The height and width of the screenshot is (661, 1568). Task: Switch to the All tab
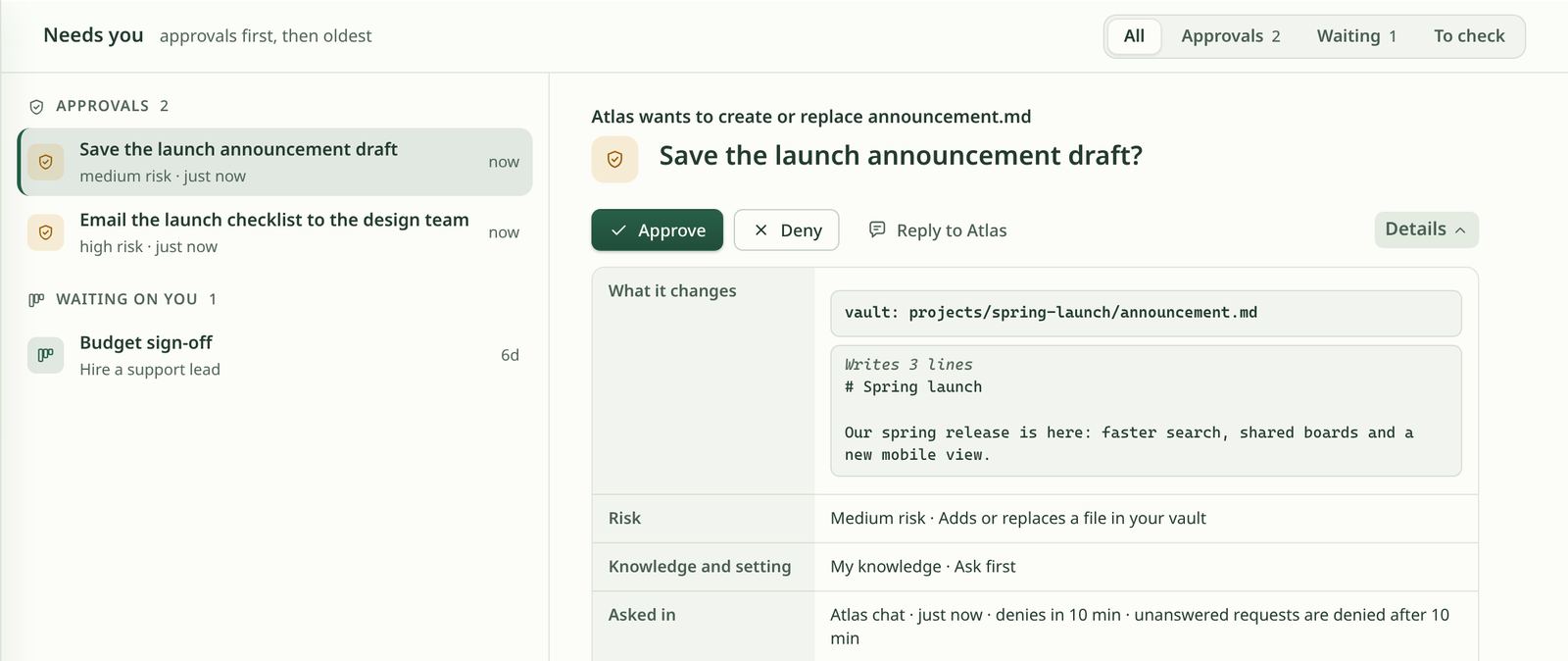coord(1134,36)
